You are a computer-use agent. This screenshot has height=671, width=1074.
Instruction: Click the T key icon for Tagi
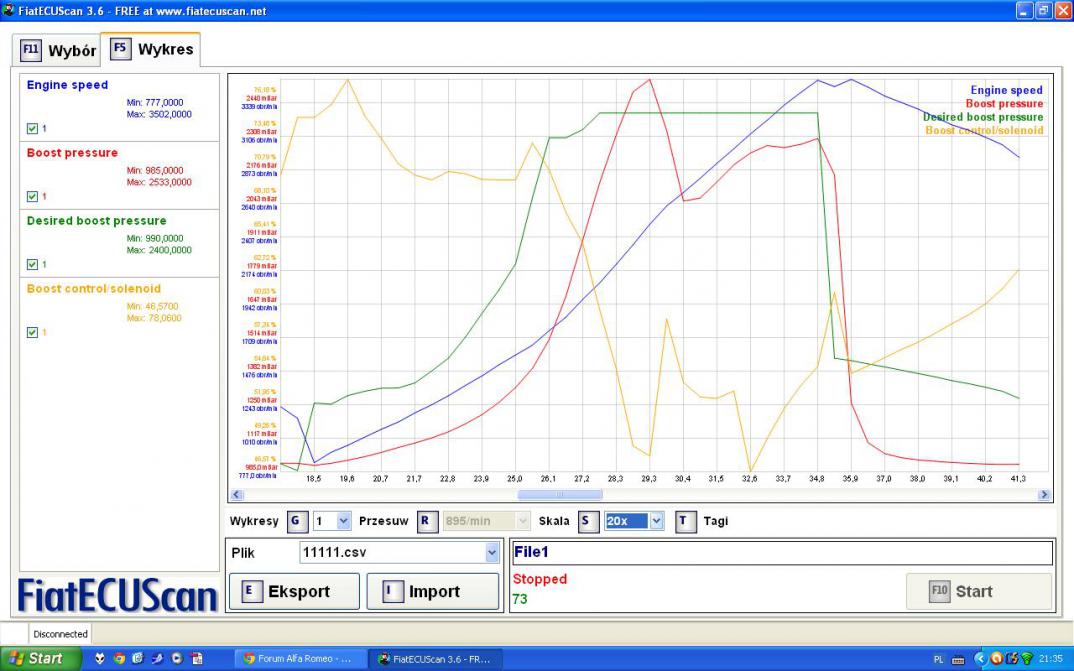click(x=684, y=521)
